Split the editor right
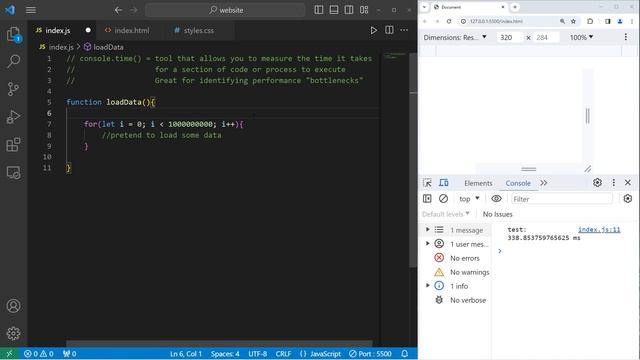The image size is (640, 360). point(389,30)
